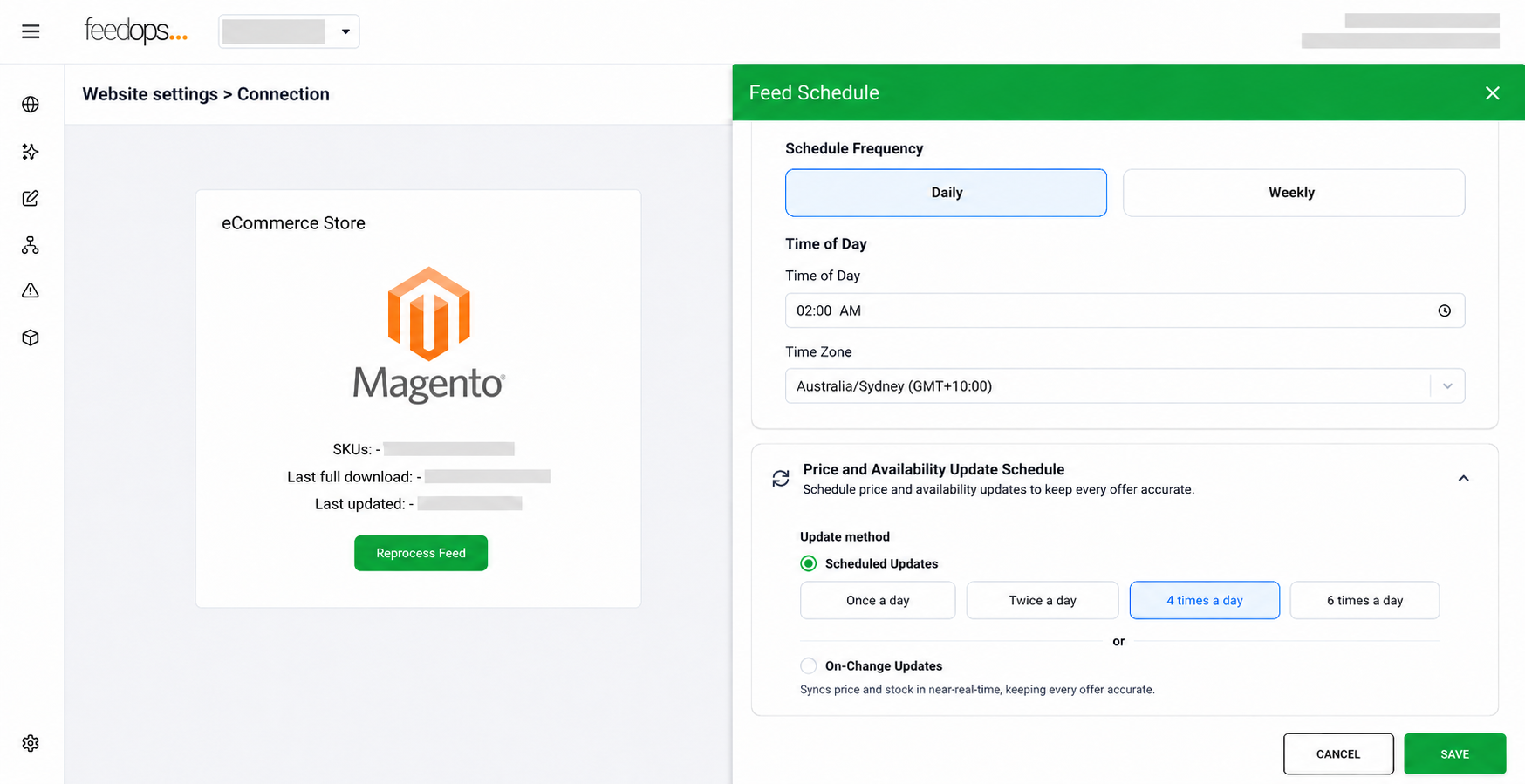Click the eCommerce Store card heading
Image resolution: width=1525 pixels, height=784 pixels.
pyautogui.click(x=293, y=223)
